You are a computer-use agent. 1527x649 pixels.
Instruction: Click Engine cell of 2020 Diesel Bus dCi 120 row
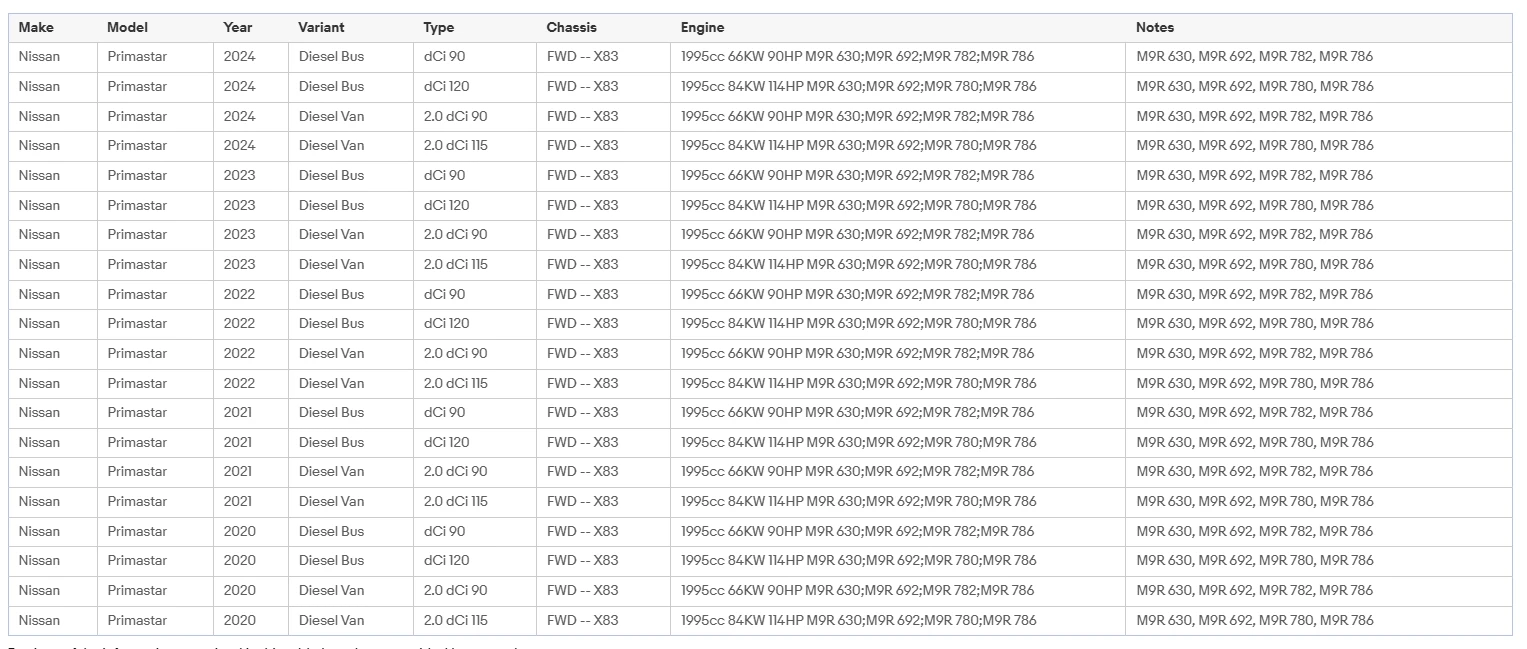(858, 561)
